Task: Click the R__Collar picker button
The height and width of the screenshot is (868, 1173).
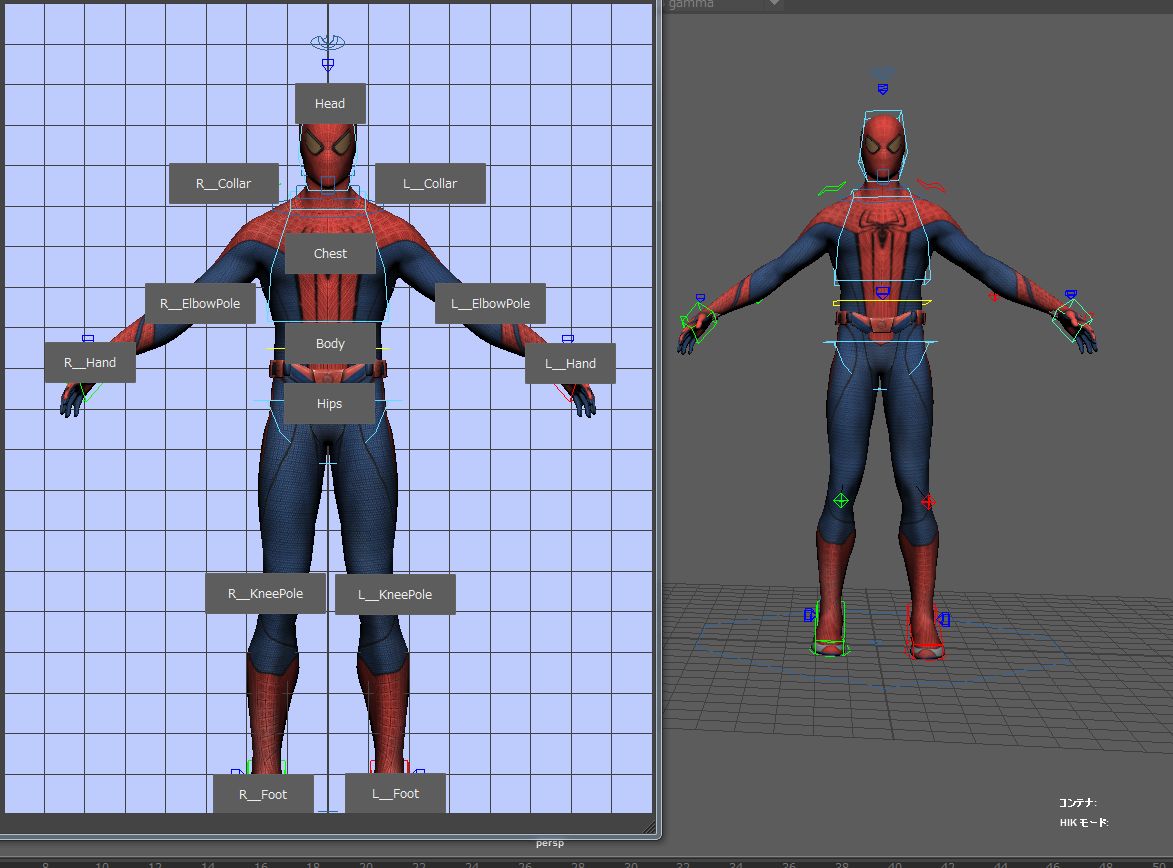Action: 224,183
